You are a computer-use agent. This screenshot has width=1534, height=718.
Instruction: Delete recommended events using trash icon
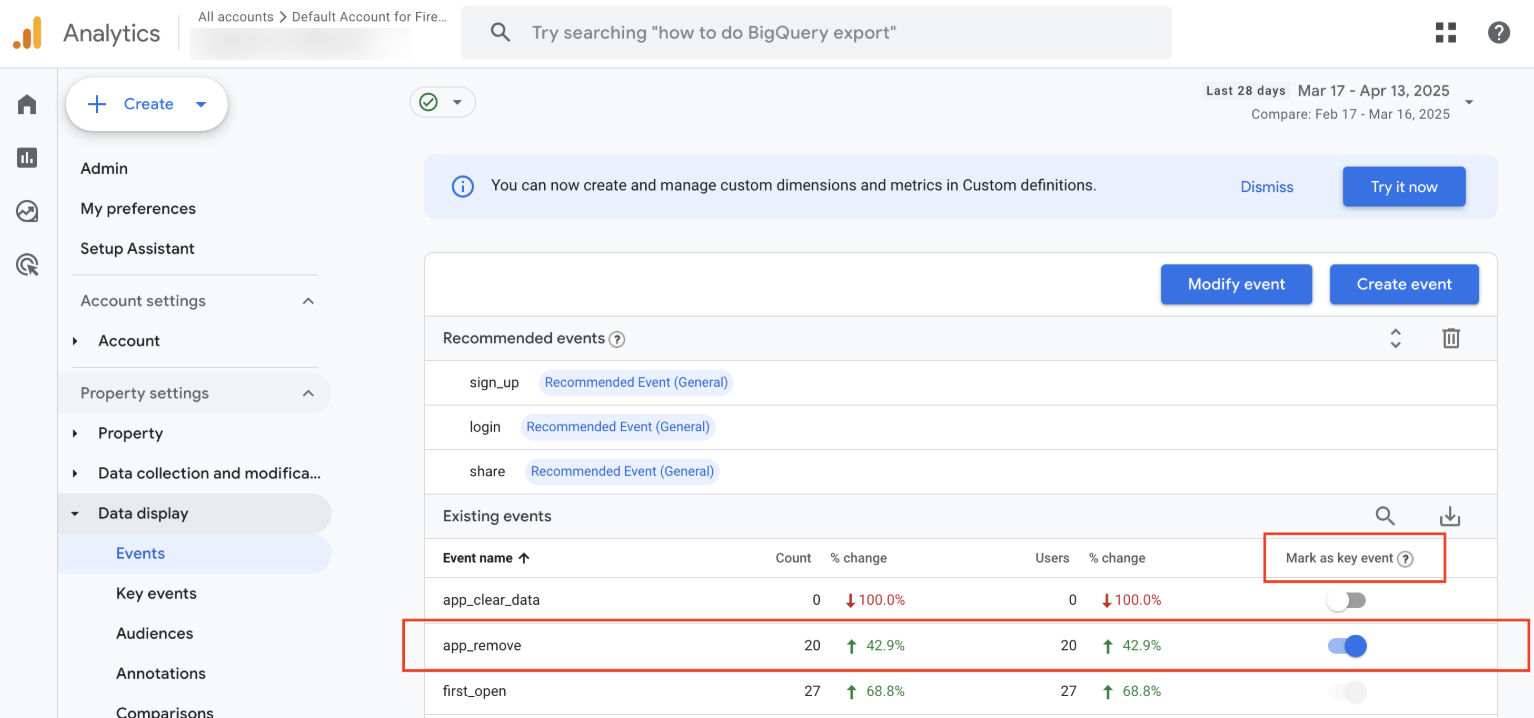(1451, 338)
